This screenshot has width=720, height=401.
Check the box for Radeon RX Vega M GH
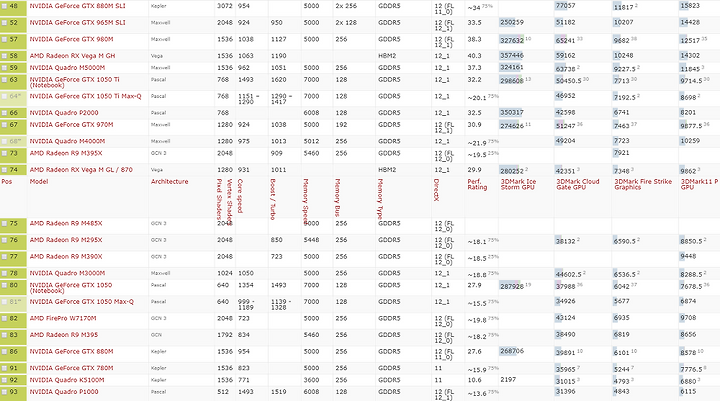tap(5, 56)
